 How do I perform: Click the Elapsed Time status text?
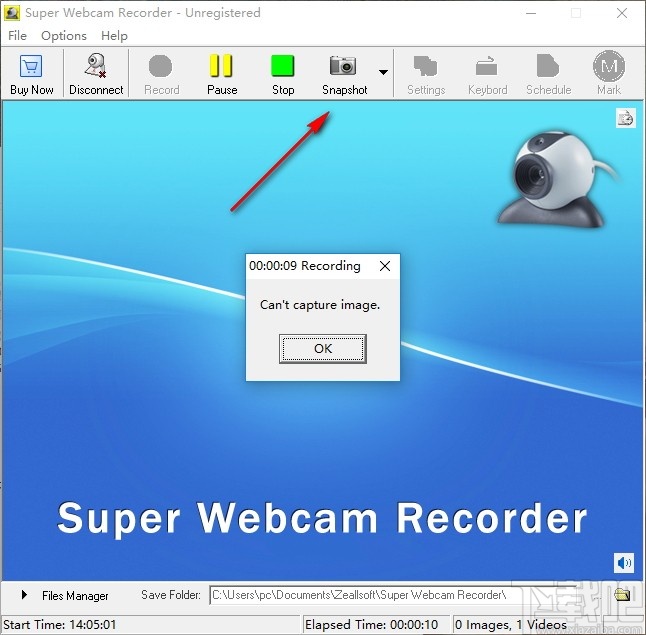coord(371,625)
